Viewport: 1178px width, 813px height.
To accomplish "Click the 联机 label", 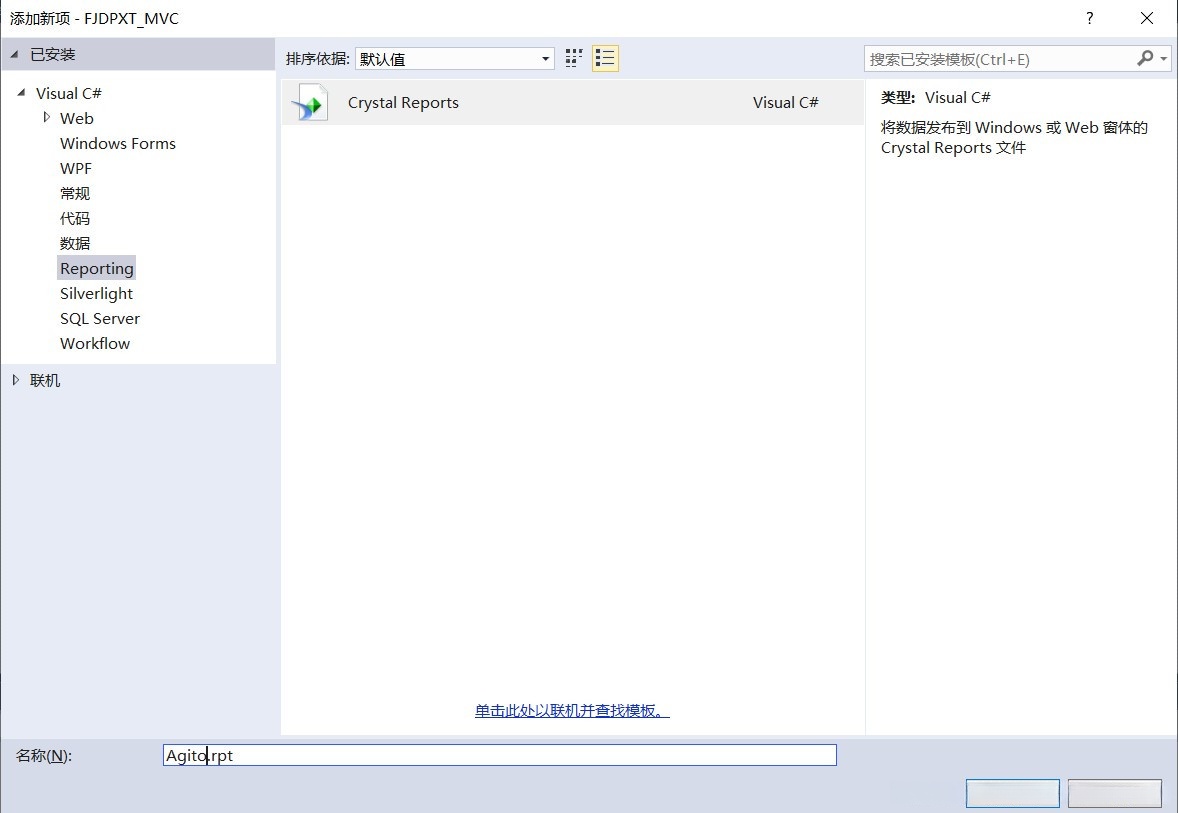I will point(45,380).
